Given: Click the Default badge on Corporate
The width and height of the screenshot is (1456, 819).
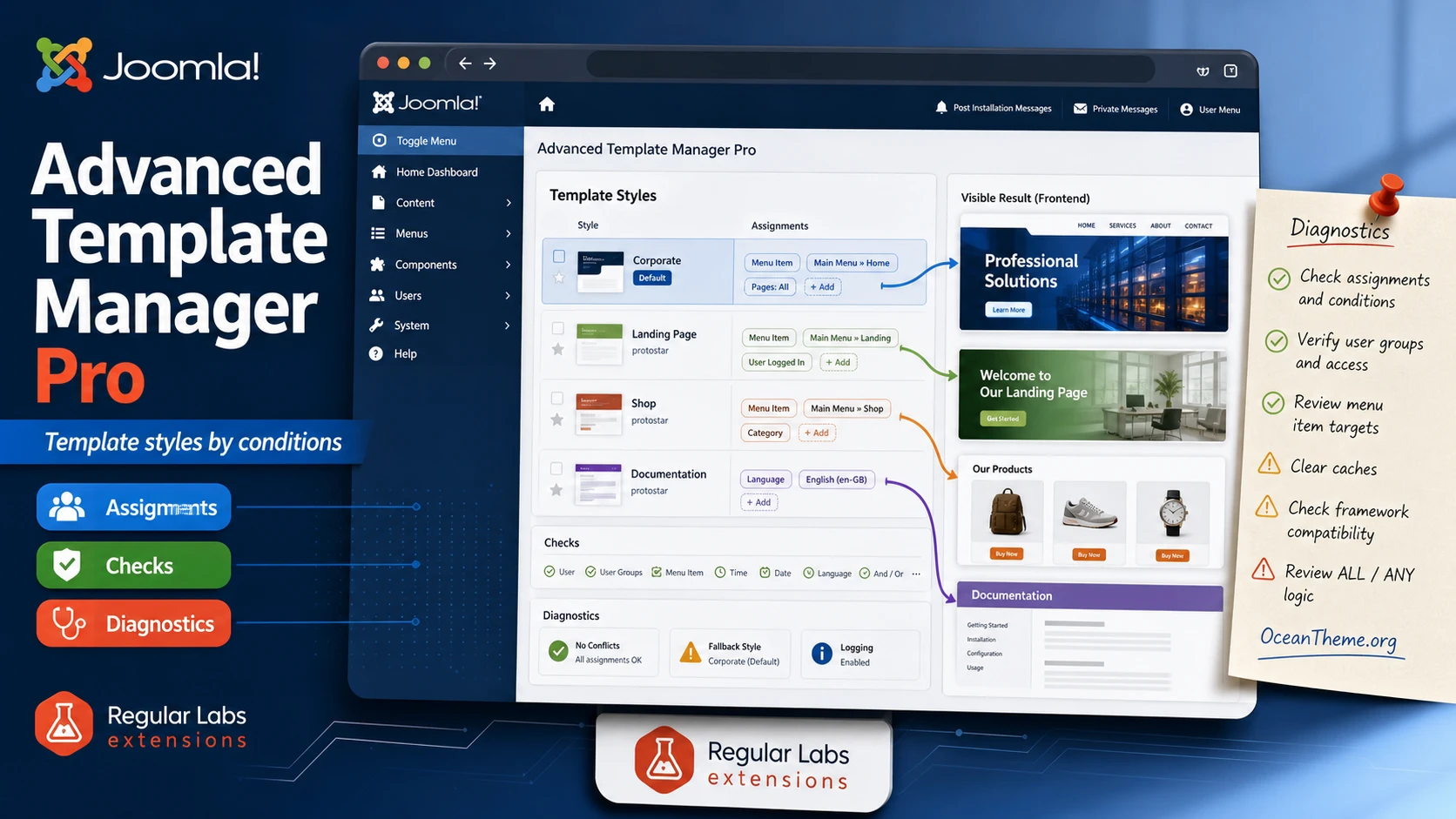Looking at the screenshot, I should point(651,278).
